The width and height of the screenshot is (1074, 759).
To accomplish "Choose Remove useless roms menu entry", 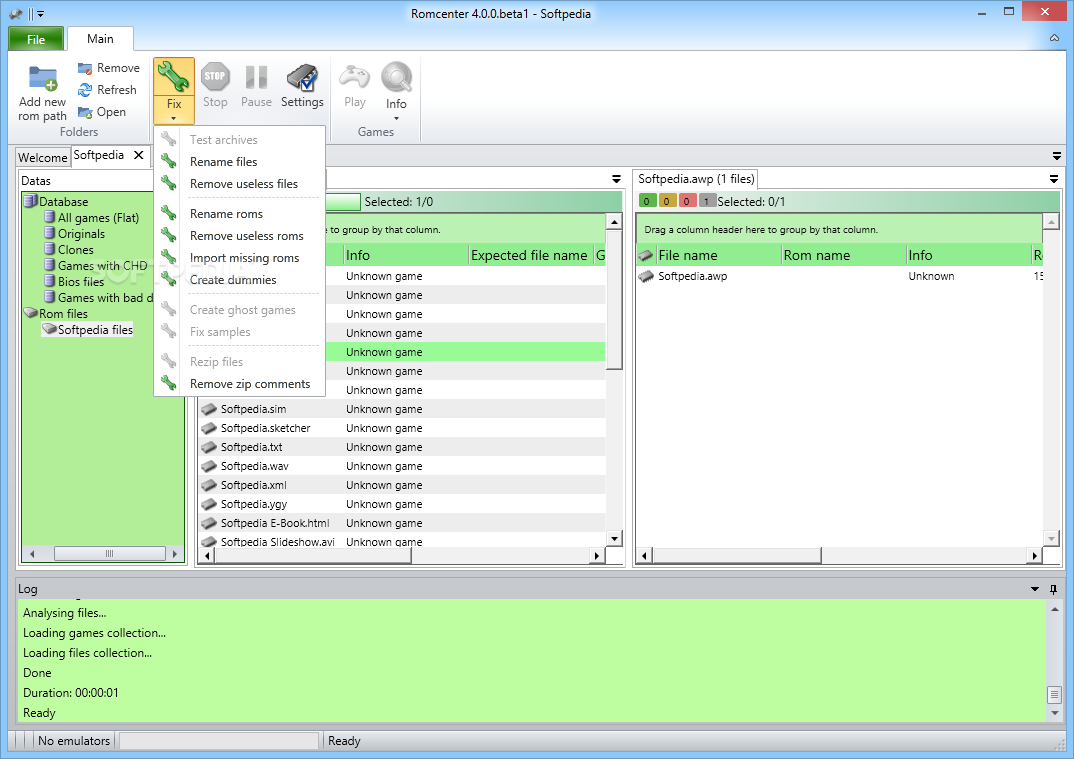I will (240, 236).
